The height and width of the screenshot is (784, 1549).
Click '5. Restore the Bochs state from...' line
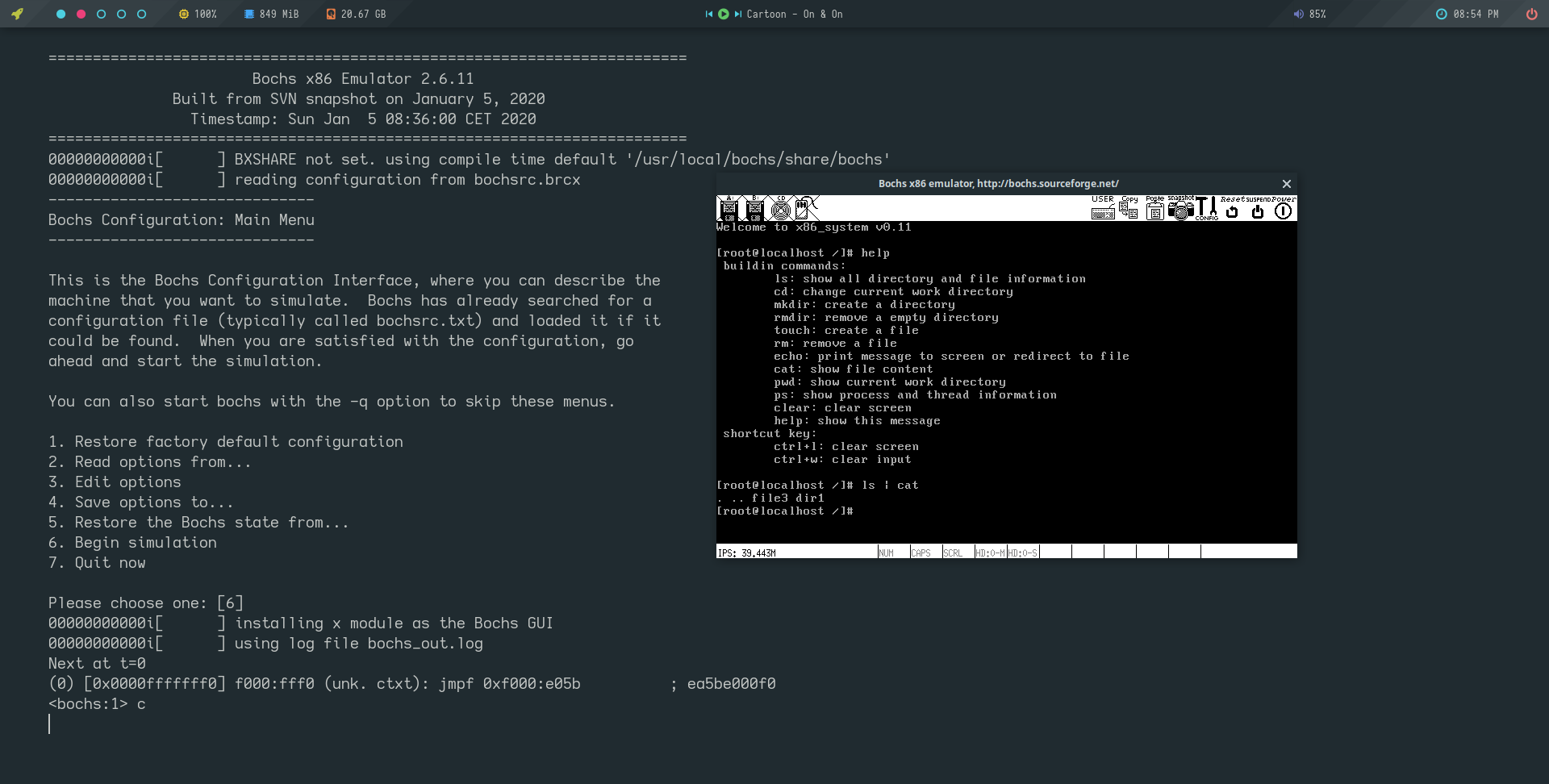(x=198, y=523)
